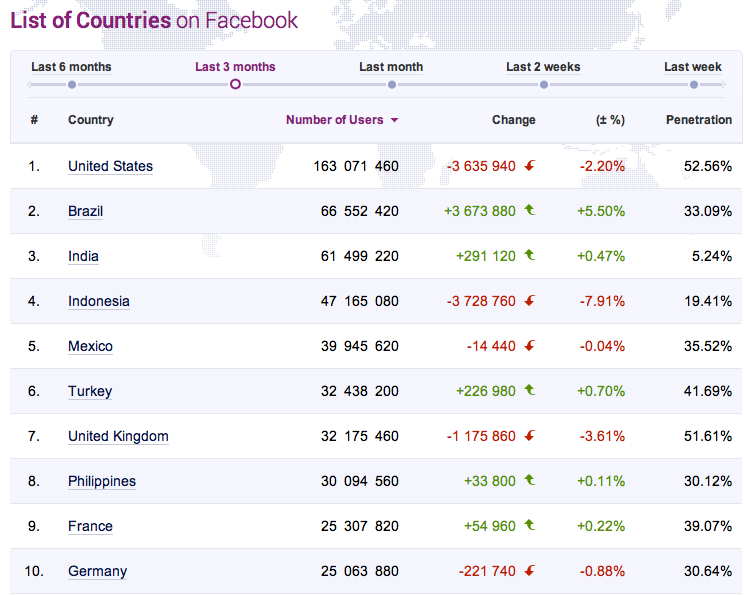
Task: Open the Philippines country link
Action: 102,481
